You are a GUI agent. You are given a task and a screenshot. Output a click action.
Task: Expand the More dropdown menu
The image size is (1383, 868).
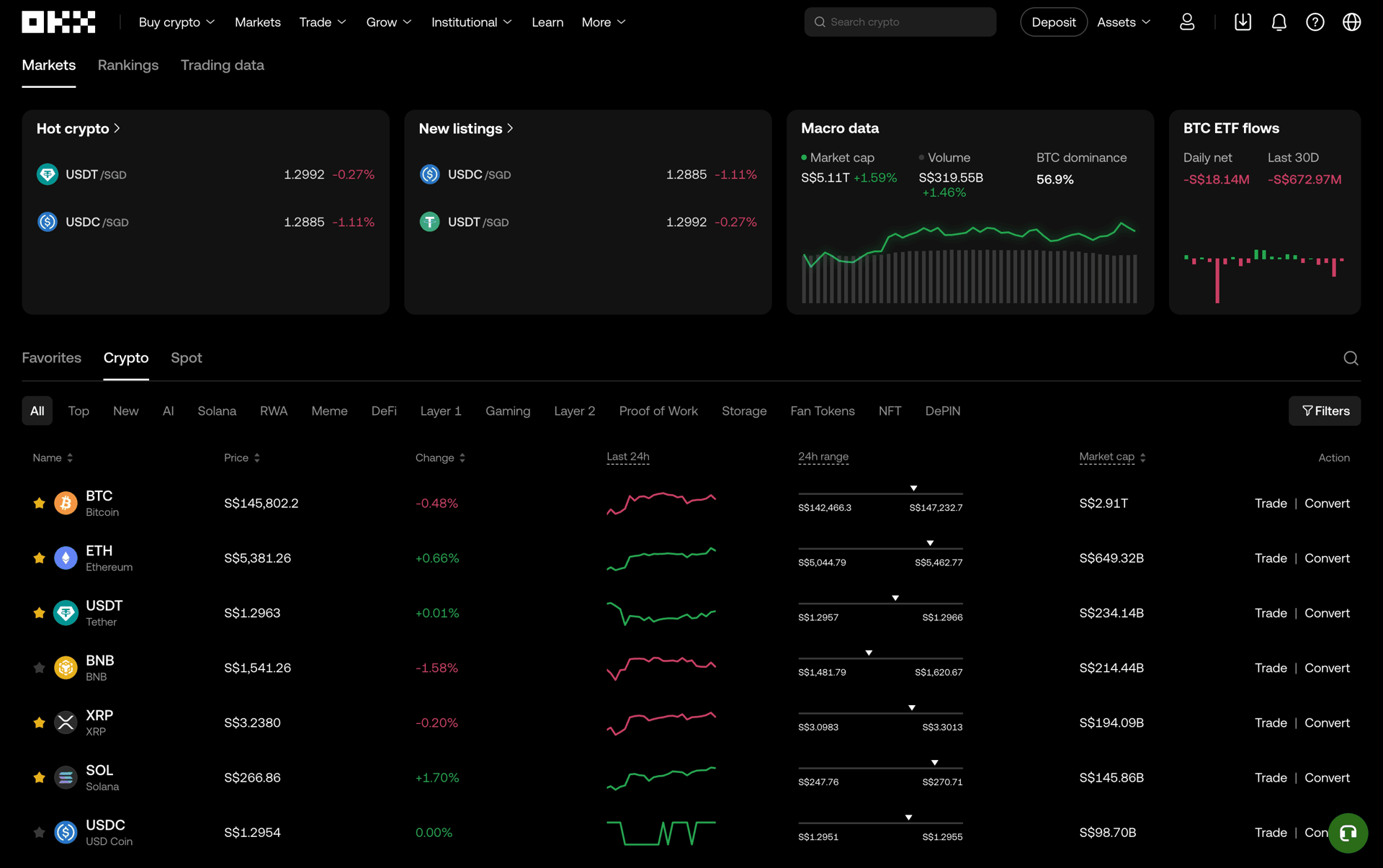click(x=604, y=22)
